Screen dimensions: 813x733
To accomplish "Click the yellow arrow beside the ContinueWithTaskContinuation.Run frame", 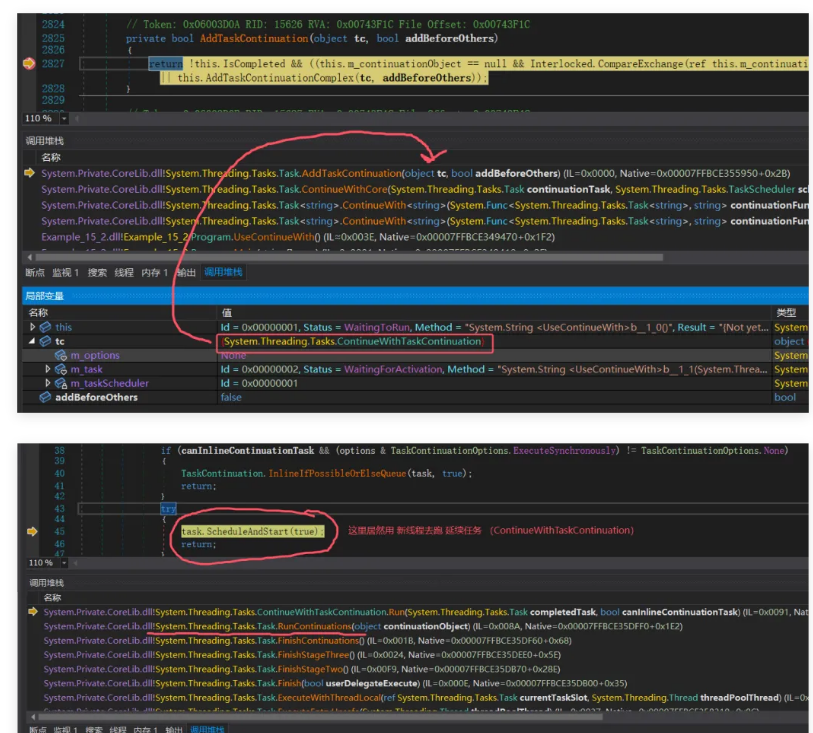I will coord(33,612).
